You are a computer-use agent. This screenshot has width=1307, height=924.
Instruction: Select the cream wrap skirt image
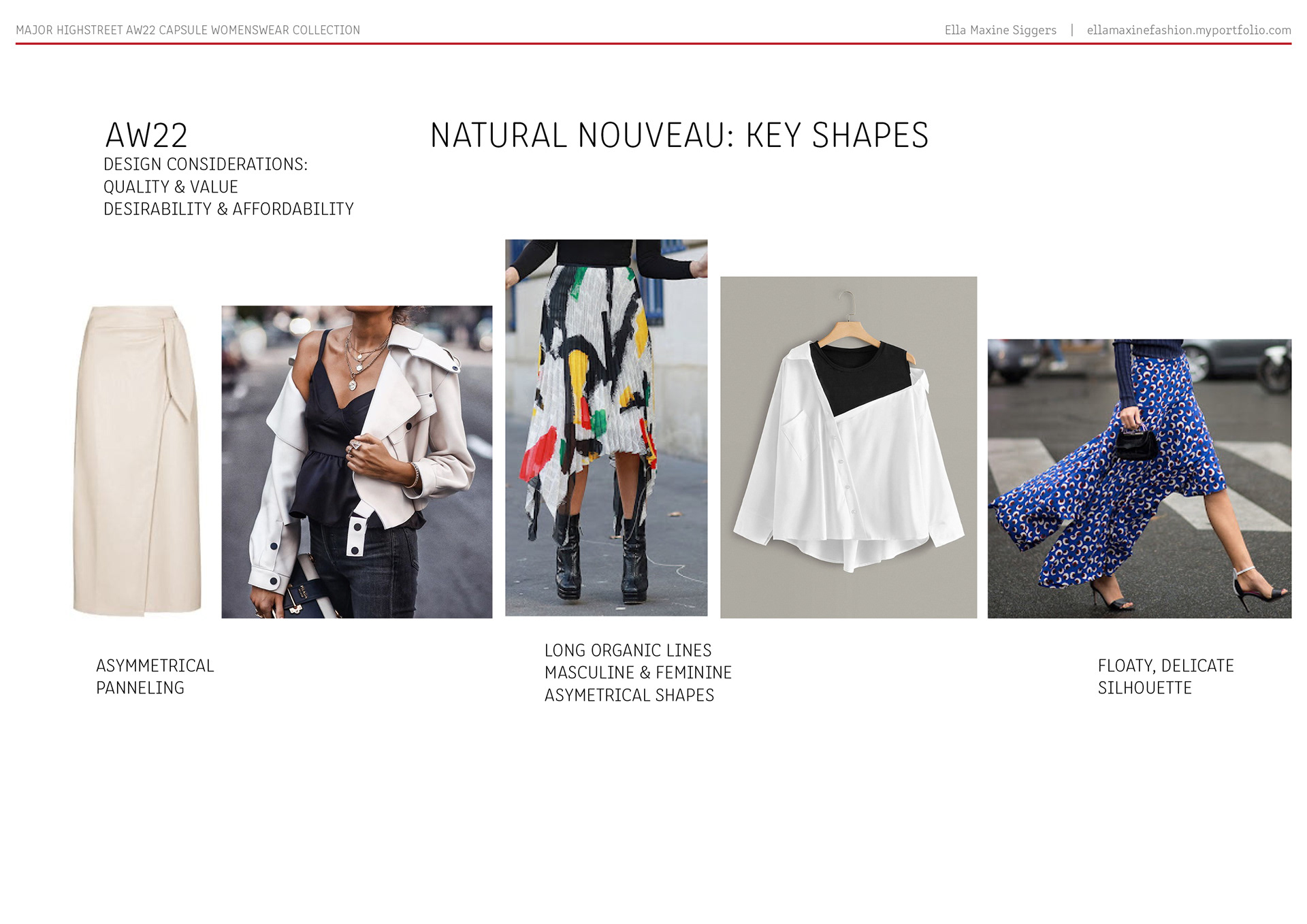[x=138, y=461]
